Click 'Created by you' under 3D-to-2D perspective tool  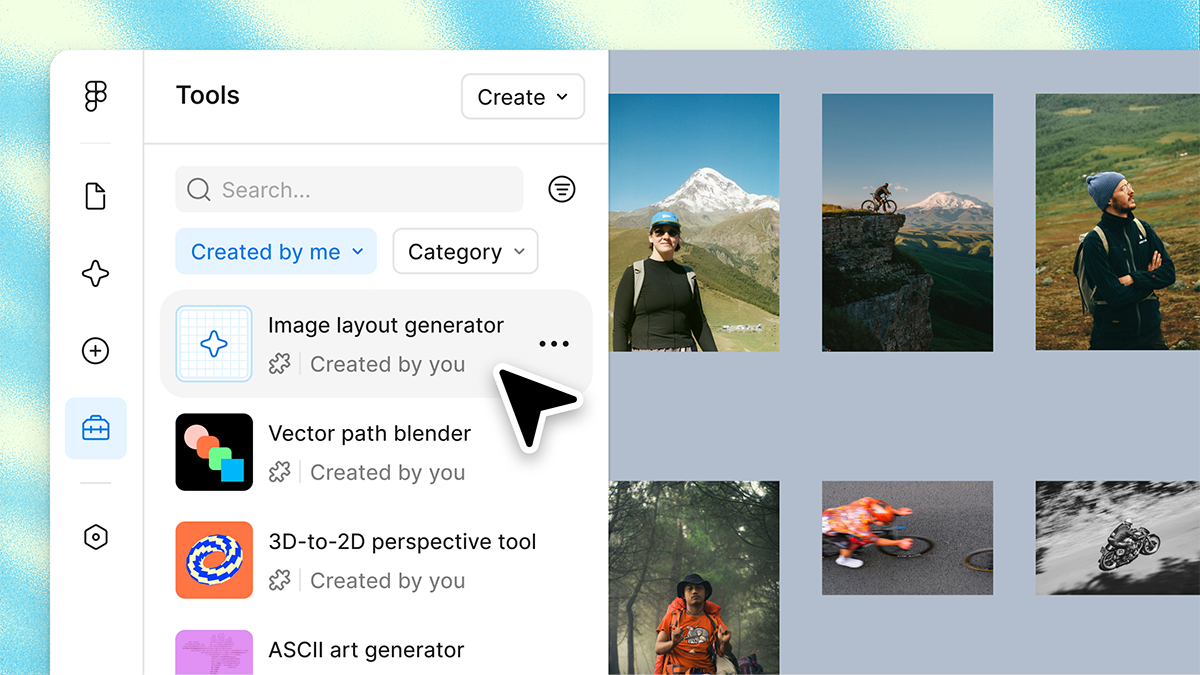(388, 580)
